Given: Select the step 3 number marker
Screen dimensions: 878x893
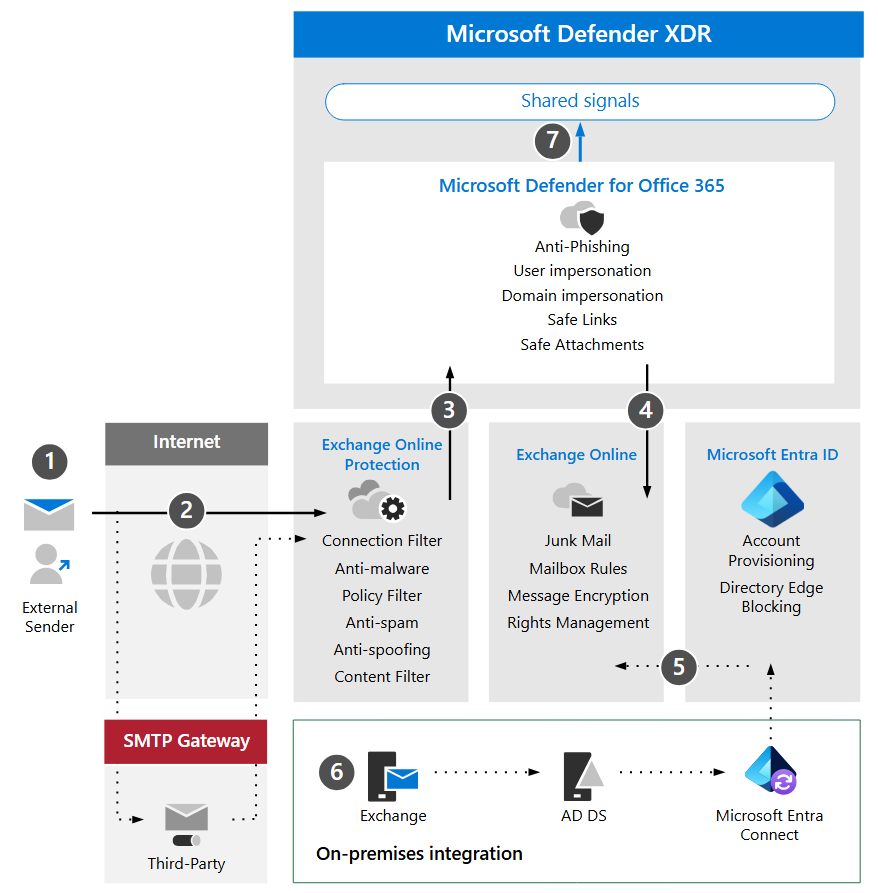Looking at the screenshot, I should click(x=449, y=409).
